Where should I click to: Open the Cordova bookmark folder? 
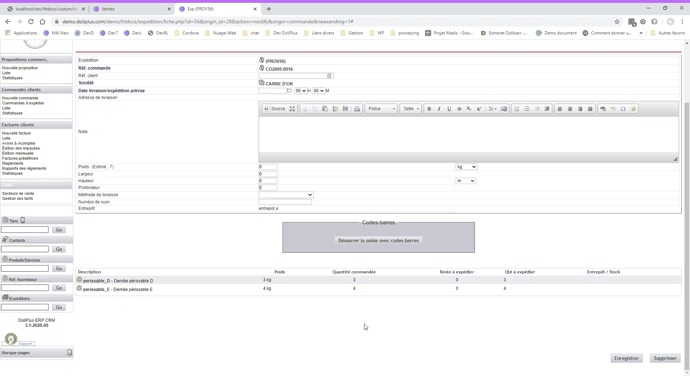186,33
